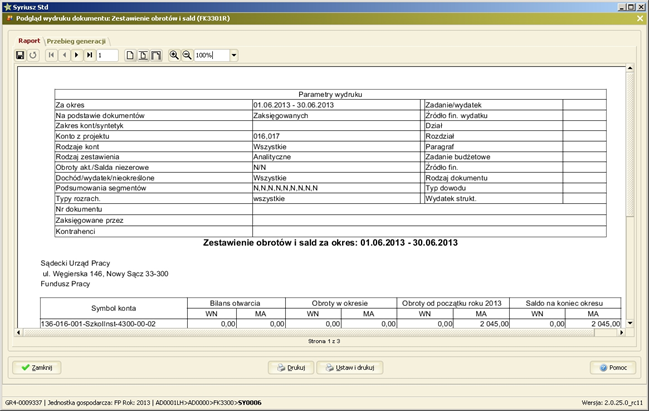649x411 pixels.
Task: Click the 'Strona 1 z 3' page indicator
Action: [324, 341]
